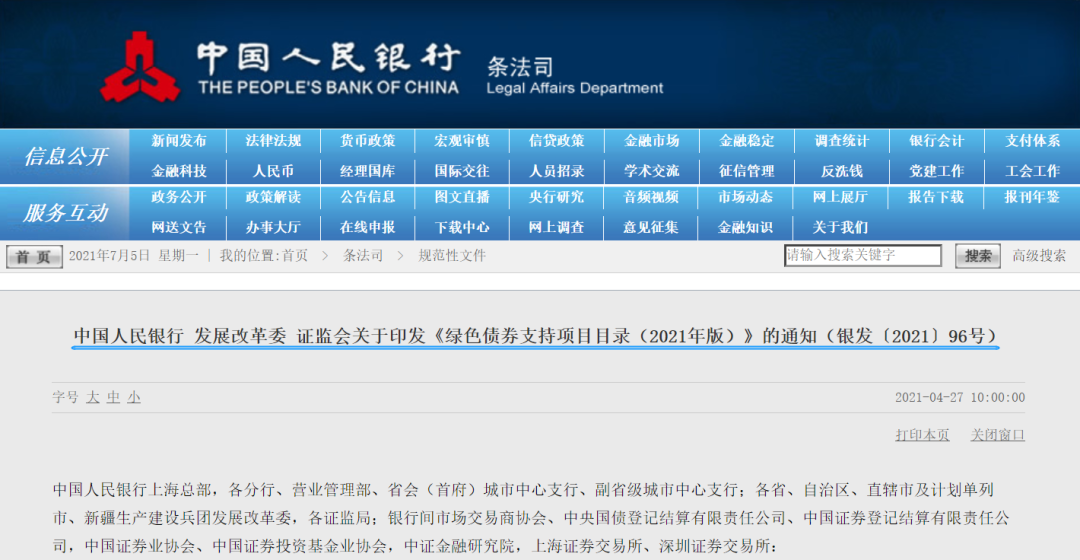Image resolution: width=1080 pixels, height=560 pixels.
Task: Go to 金融市场 section
Action: (651, 141)
